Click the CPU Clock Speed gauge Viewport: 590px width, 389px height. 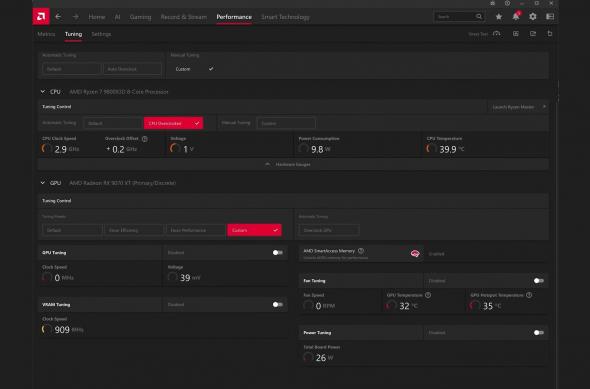(46, 149)
